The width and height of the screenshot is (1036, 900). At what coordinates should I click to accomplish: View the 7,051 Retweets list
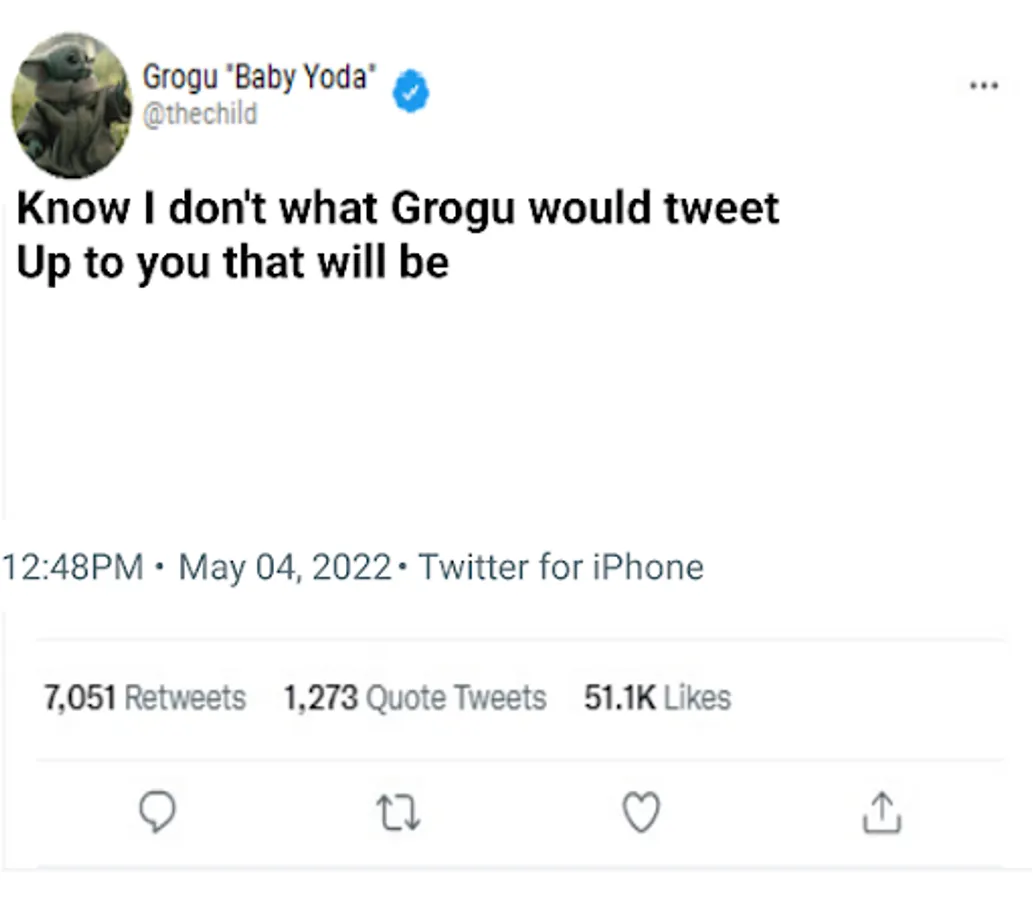coord(145,697)
